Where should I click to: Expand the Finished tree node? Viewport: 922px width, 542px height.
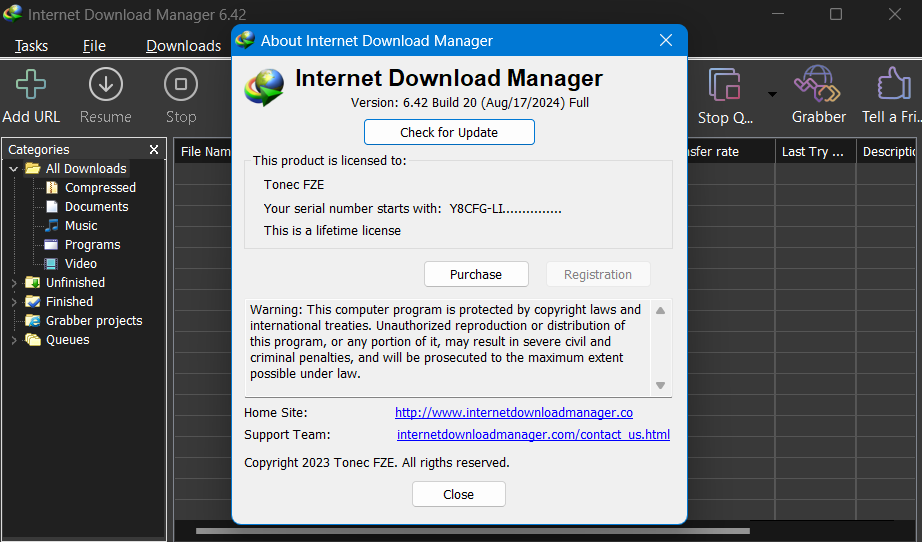(14, 302)
